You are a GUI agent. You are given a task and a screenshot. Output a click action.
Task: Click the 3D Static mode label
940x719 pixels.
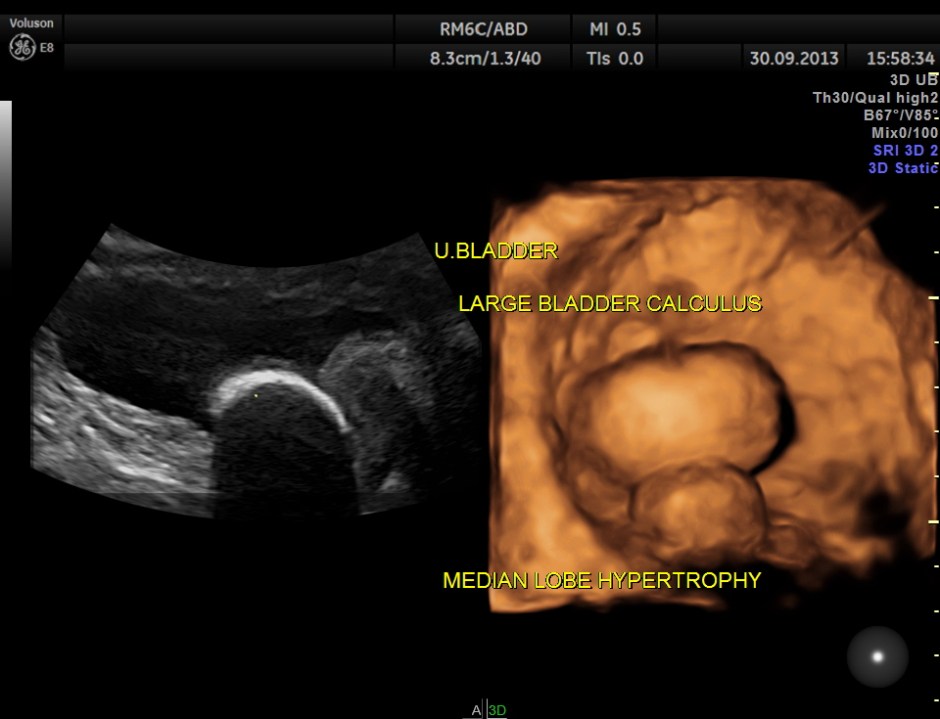(x=902, y=168)
